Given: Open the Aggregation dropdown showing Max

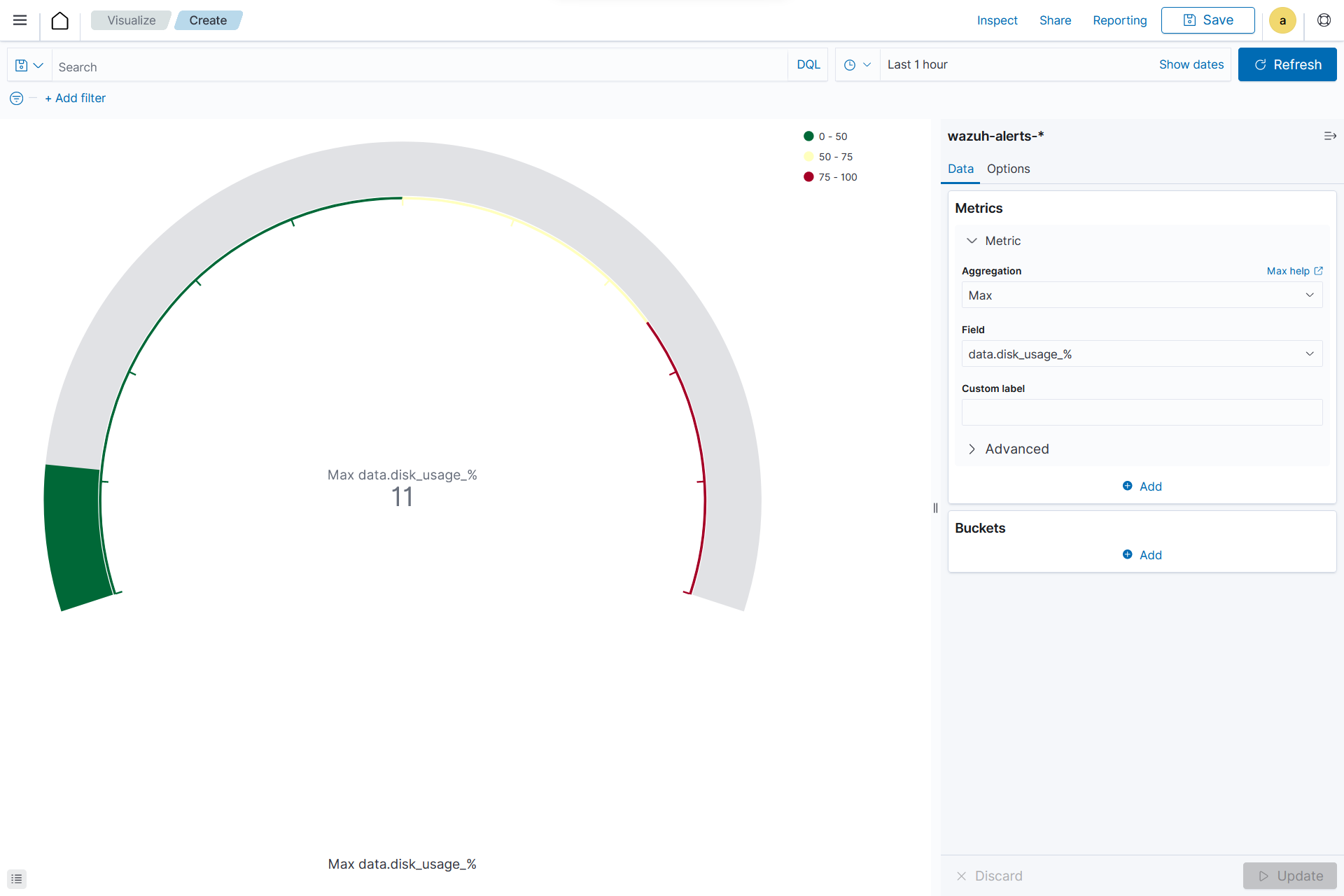Looking at the screenshot, I should [1142, 295].
